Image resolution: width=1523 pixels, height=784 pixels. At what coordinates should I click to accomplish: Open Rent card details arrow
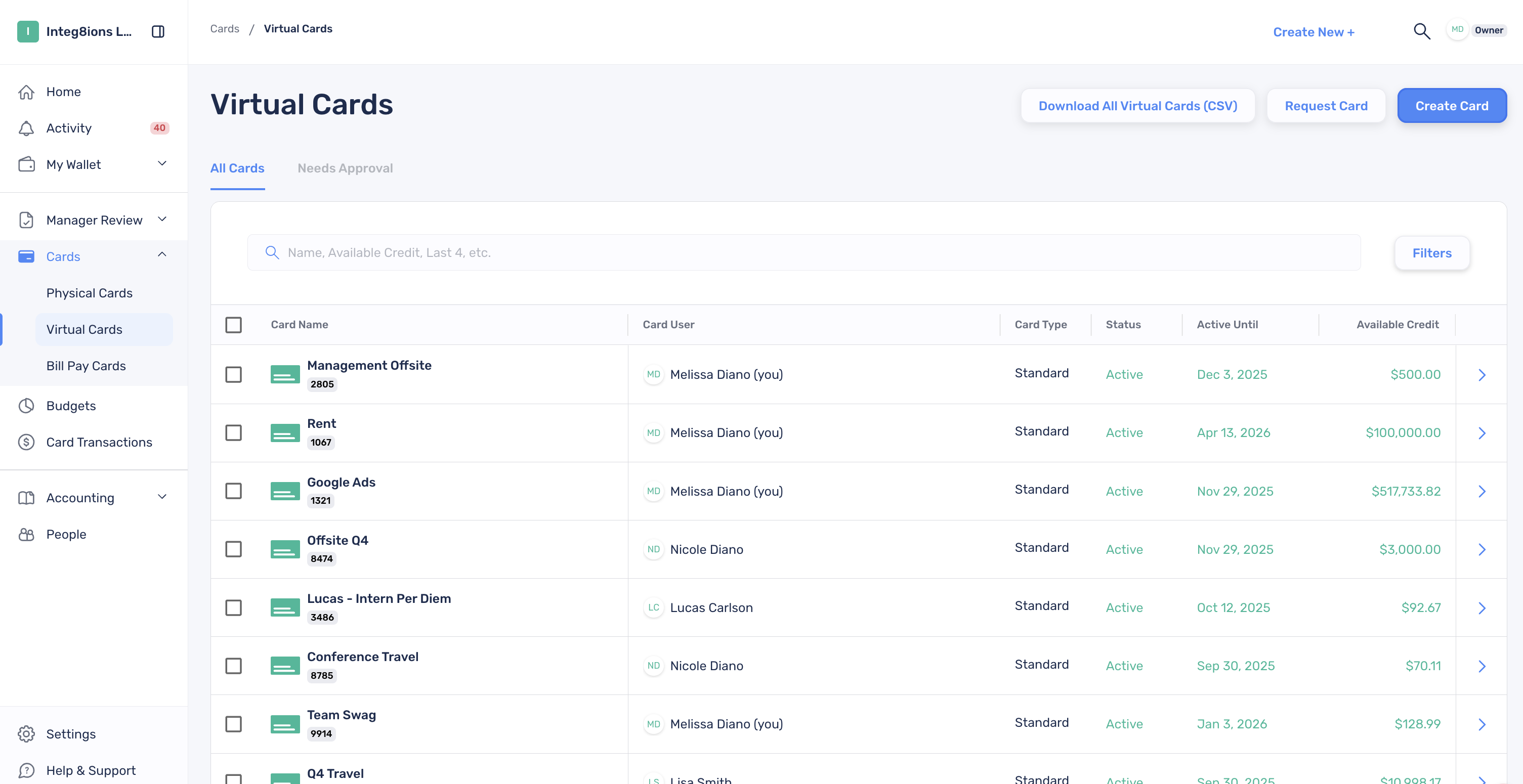1482,433
